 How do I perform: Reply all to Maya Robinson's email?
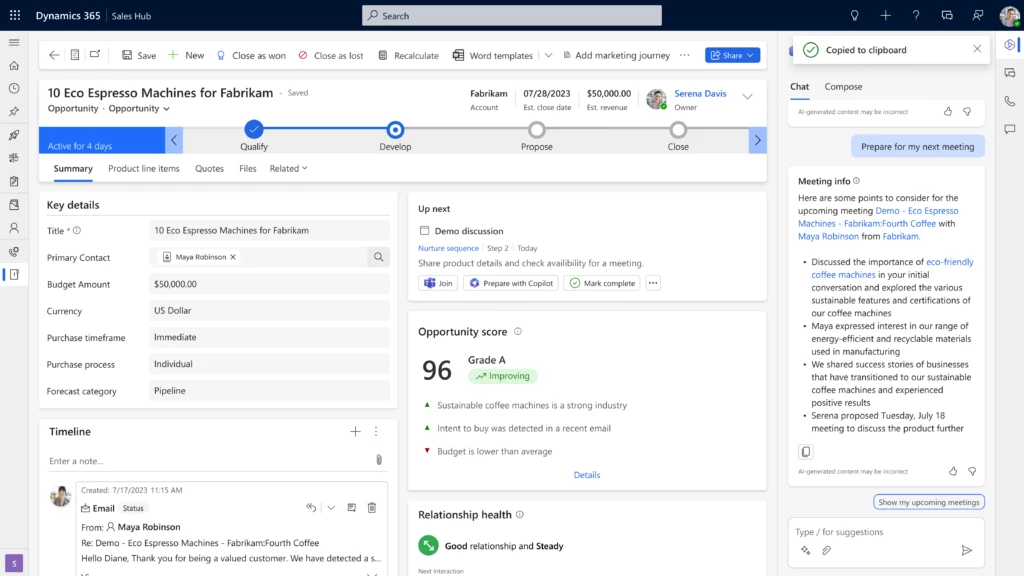[311, 507]
